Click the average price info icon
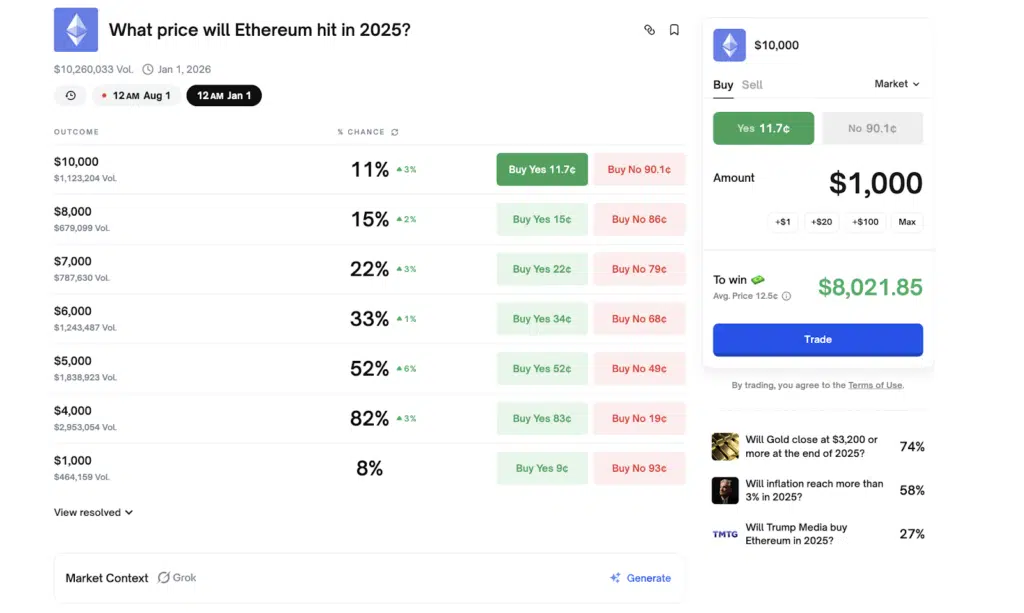Screen dimensions: 1024x613 pos(786,296)
